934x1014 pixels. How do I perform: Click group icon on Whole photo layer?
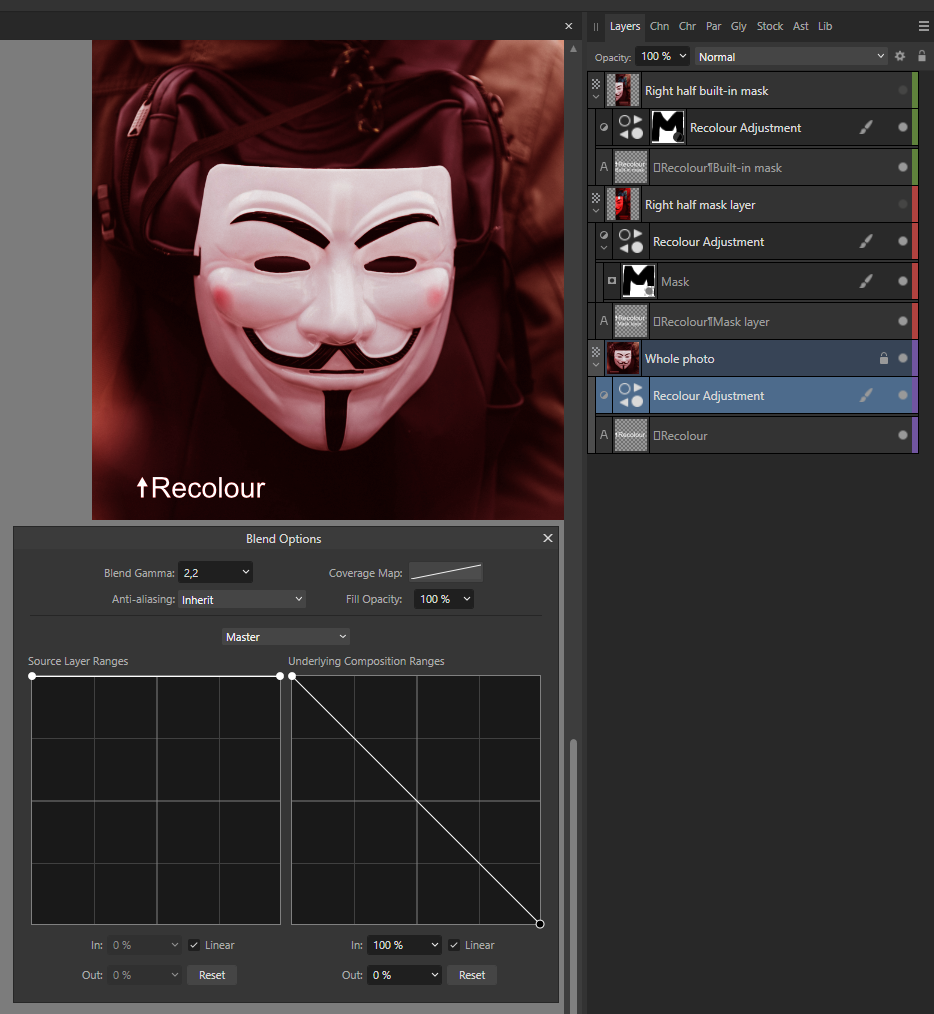(596, 352)
